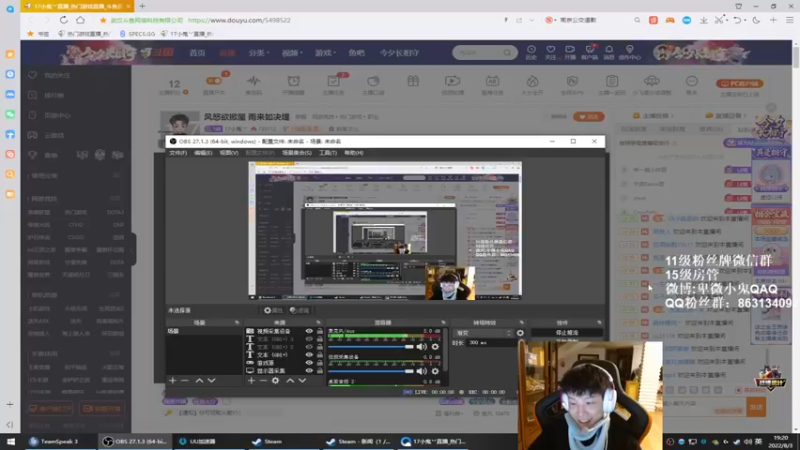Viewport: 800px width, 450px height.
Task: Open the 鱼吧 link in Douyu header
Action: pyautogui.click(x=356, y=53)
